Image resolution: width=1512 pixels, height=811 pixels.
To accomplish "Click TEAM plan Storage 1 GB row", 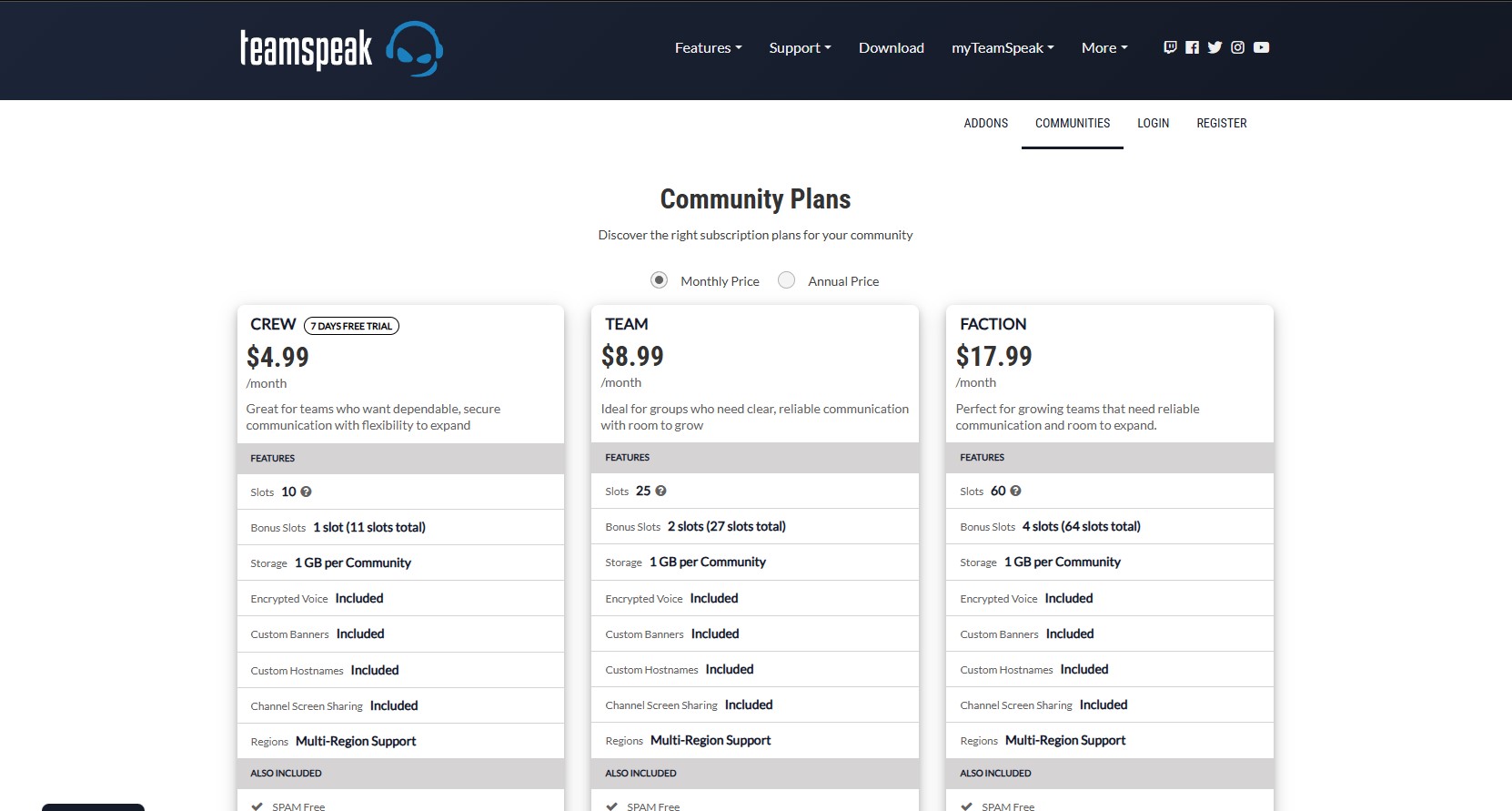I will [755, 562].
